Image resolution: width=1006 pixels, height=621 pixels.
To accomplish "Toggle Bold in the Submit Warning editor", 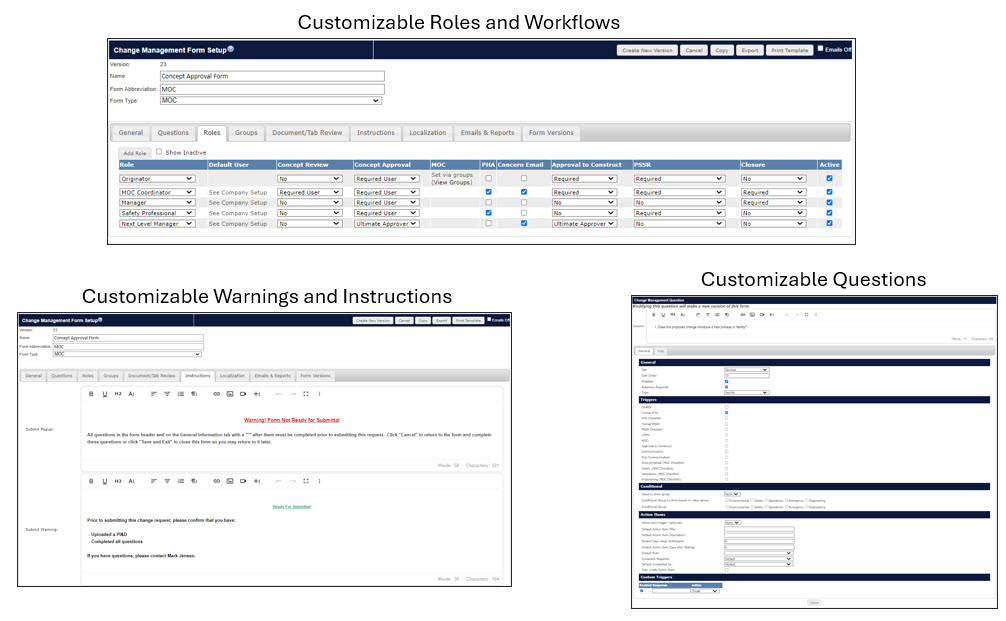I will [x=91, y=481].
